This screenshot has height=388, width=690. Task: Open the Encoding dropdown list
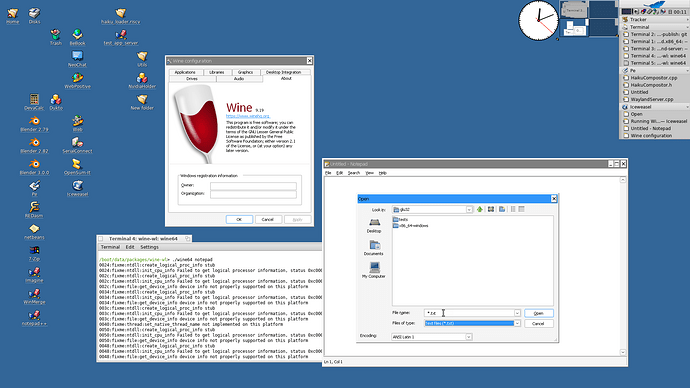(x=469, y=337)
